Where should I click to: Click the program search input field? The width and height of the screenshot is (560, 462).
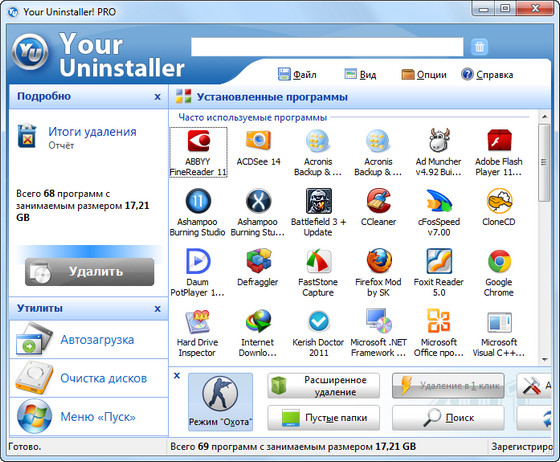click(x=327, y=47)
